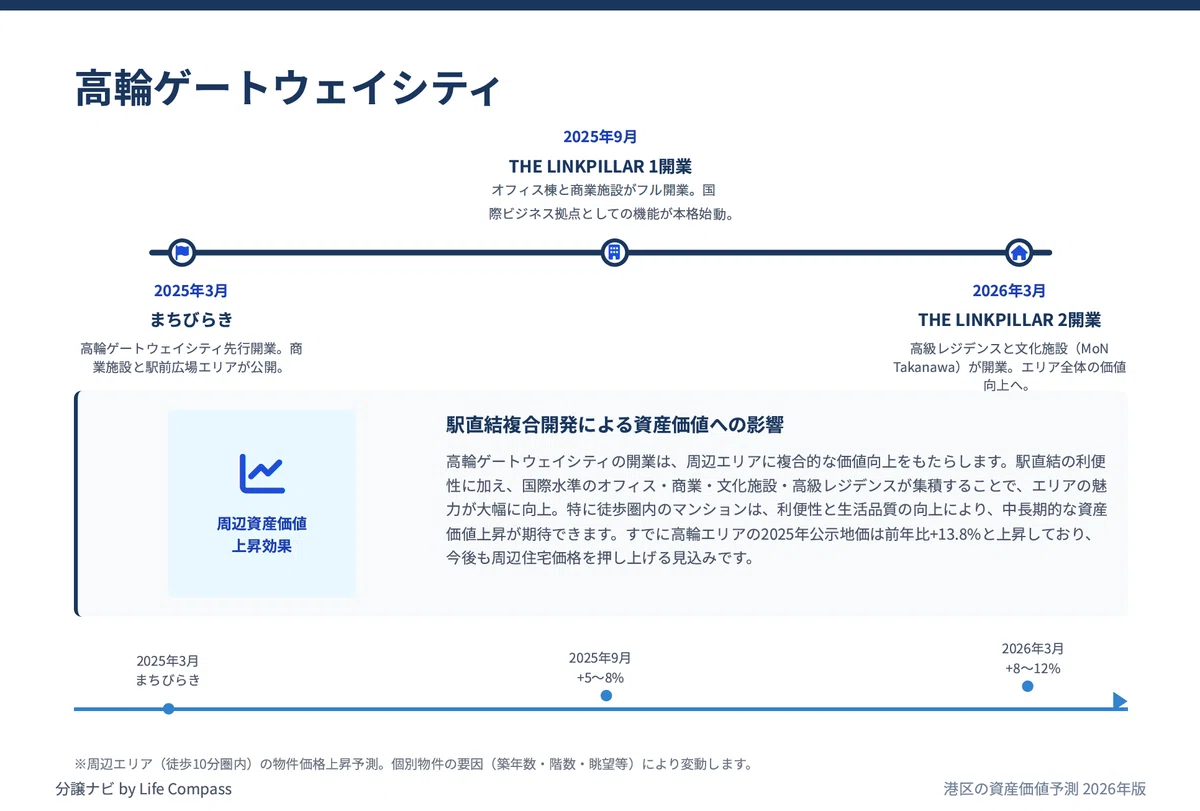Image resolution: width=1200 pixels, height=811 pixels.
Task: Click the description 高級レジデンスと文化施設
Action: click(1009, 367)
